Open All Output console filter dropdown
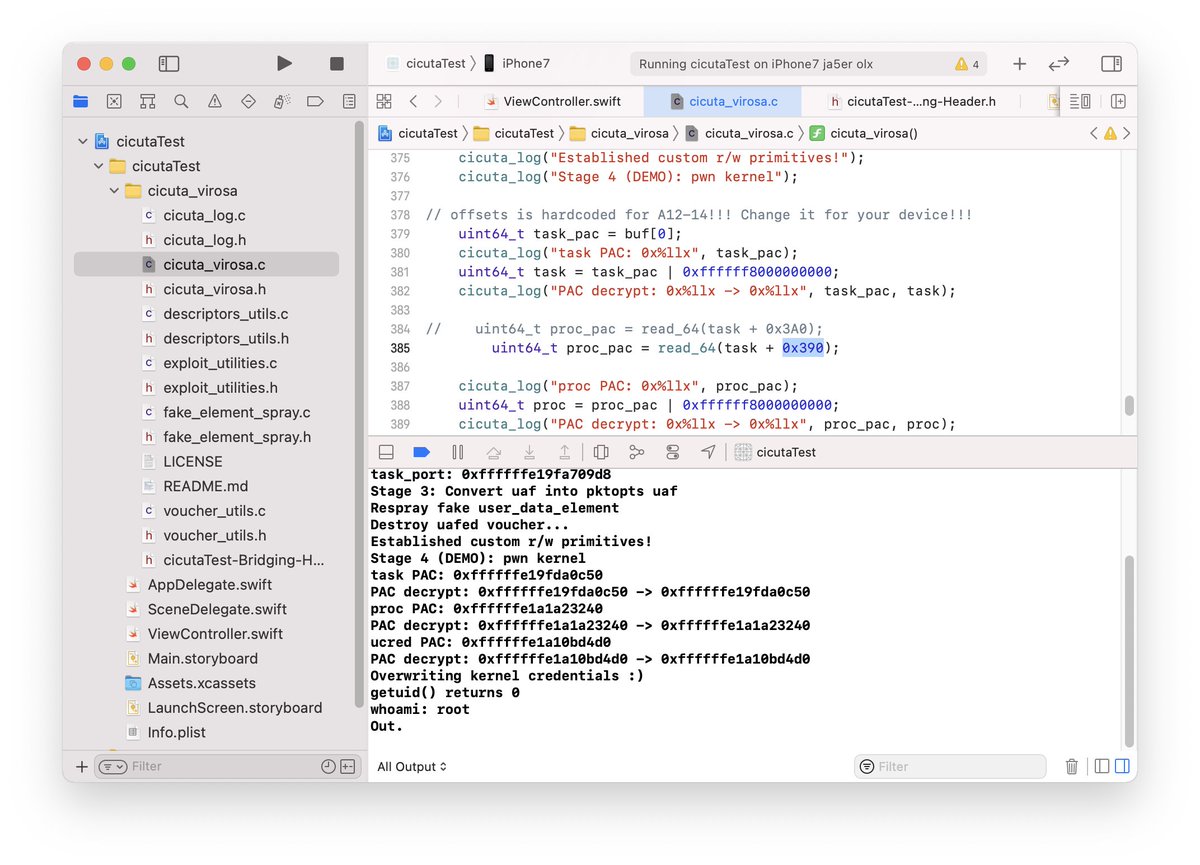The image size is (1200, 865). [x=412, y=767]
